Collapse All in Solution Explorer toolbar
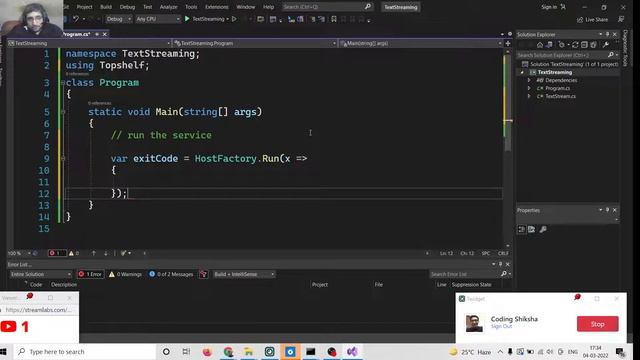The image size is (640, 360). pos(584,44)
